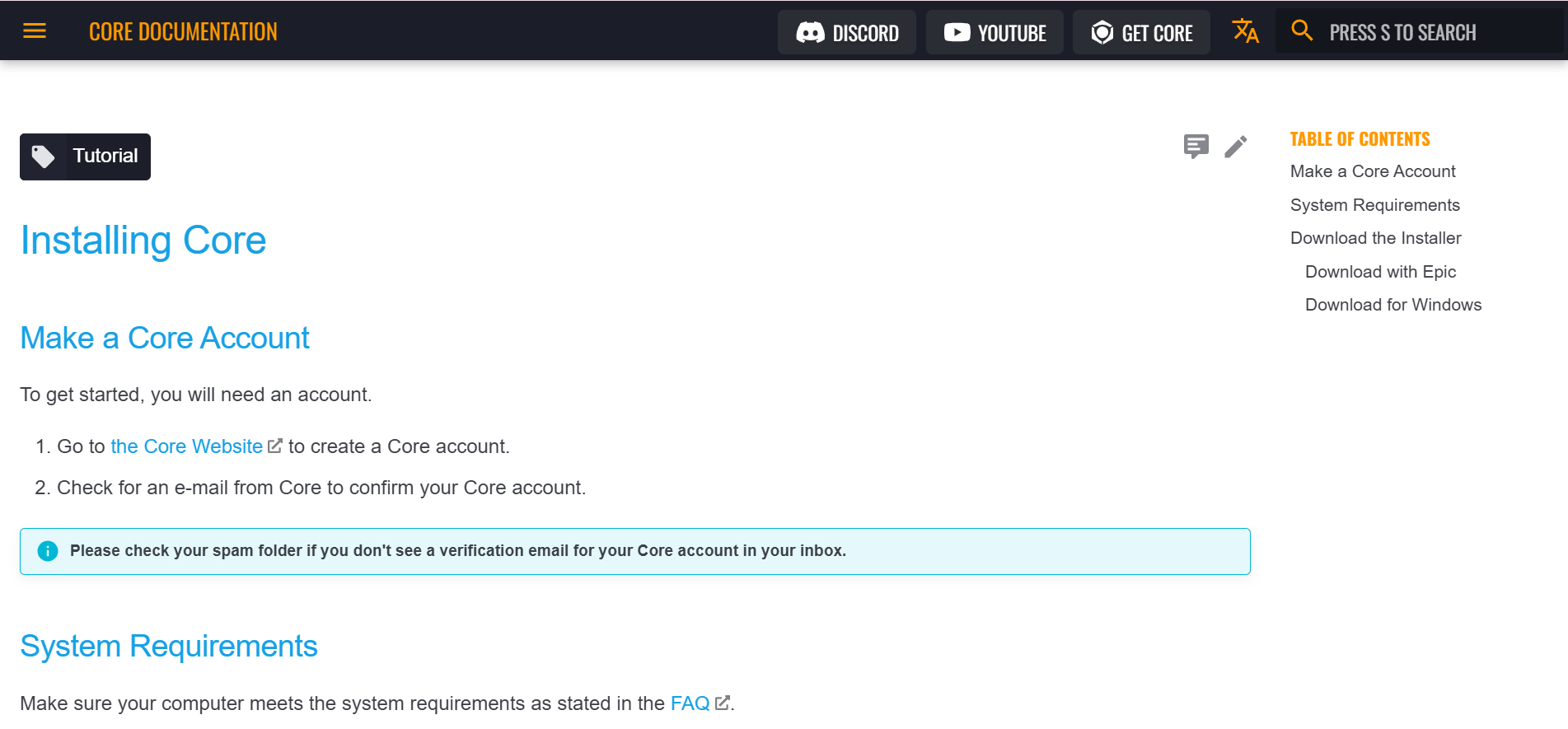Focus the Press S to Search field
The image size is (1568, 729).
pos(1421,32)
